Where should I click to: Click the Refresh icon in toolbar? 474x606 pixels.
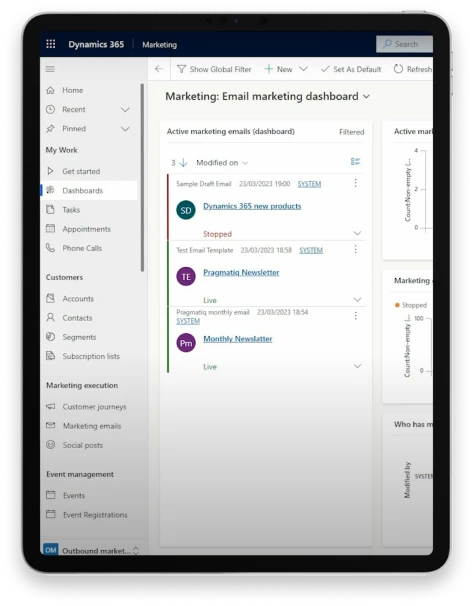tap(398, 69)
